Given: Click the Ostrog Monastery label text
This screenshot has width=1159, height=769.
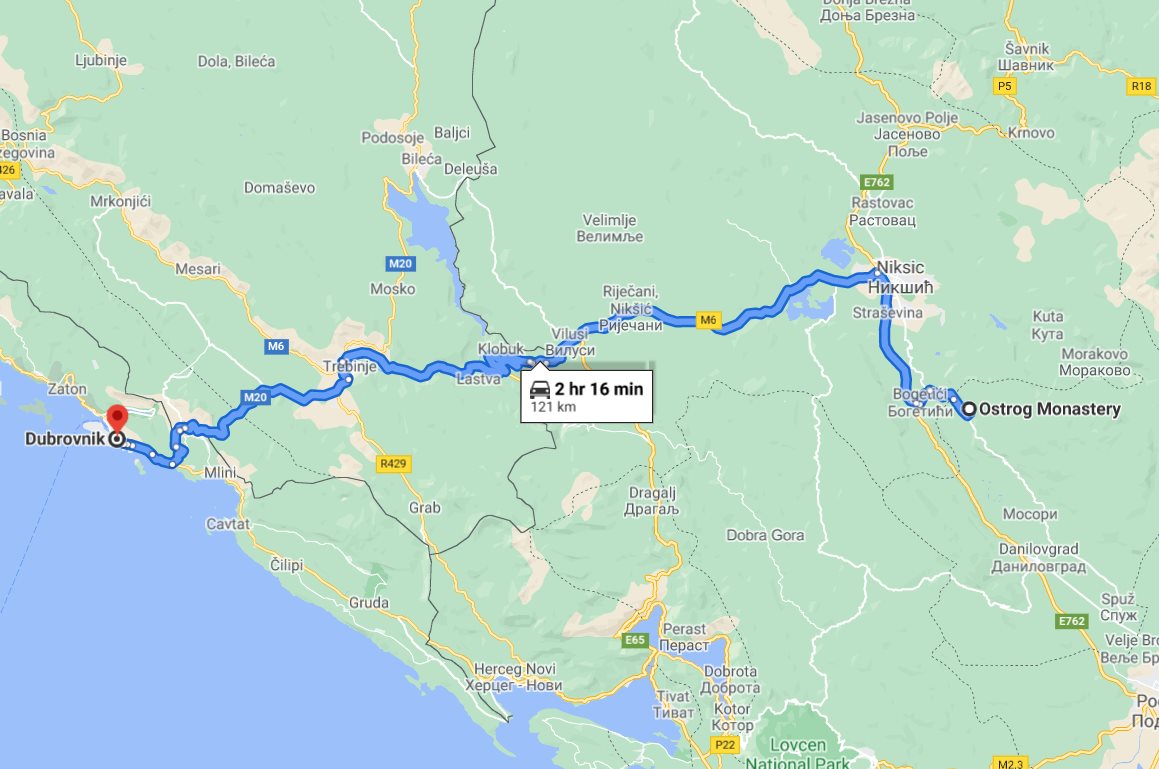Looking at the screenshot, I should 1050,409.
